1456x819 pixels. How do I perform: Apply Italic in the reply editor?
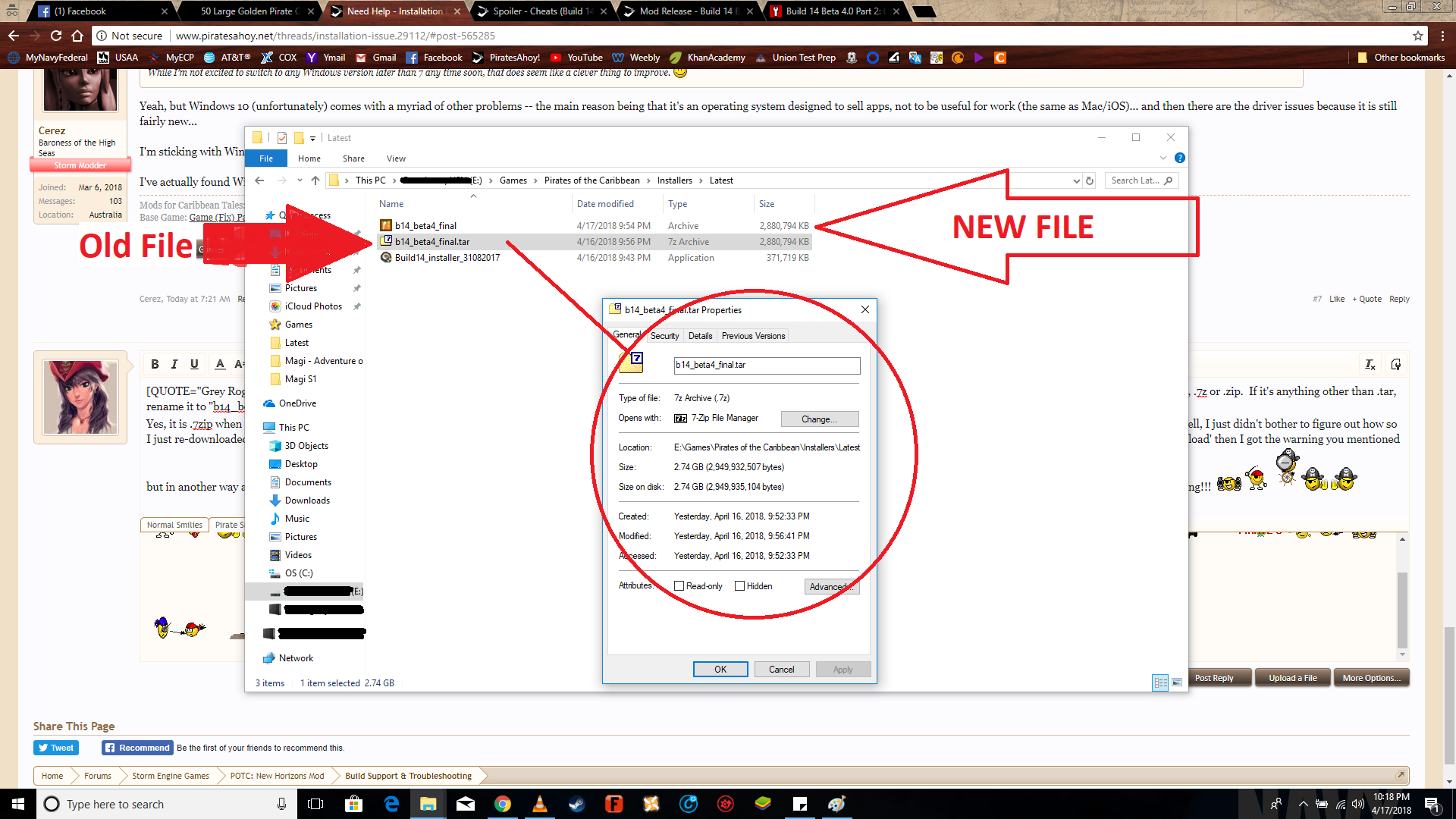pos(174,364)
